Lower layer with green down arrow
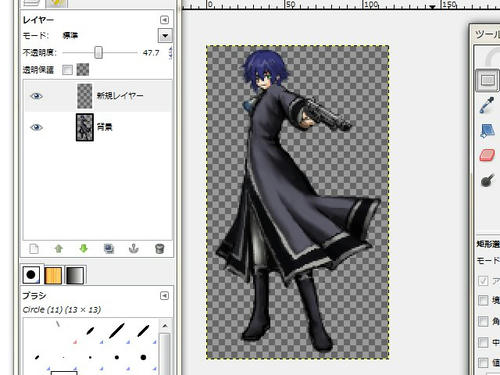Image resolution: width=500 pixels, height=375 pixels. (x=83, y=249)
